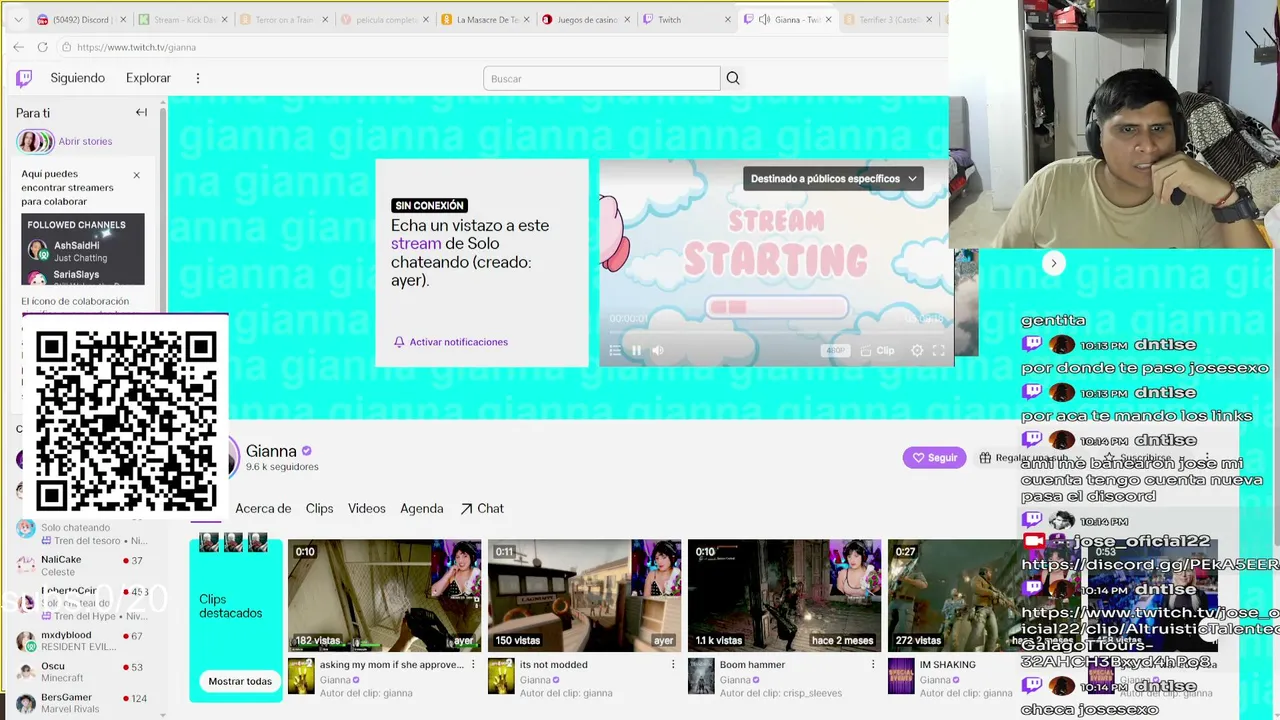This screenshot has width=1280, height=720.
Task: Play the 'Boom hammer' clip thumbnail
Action: pos(784,596)
